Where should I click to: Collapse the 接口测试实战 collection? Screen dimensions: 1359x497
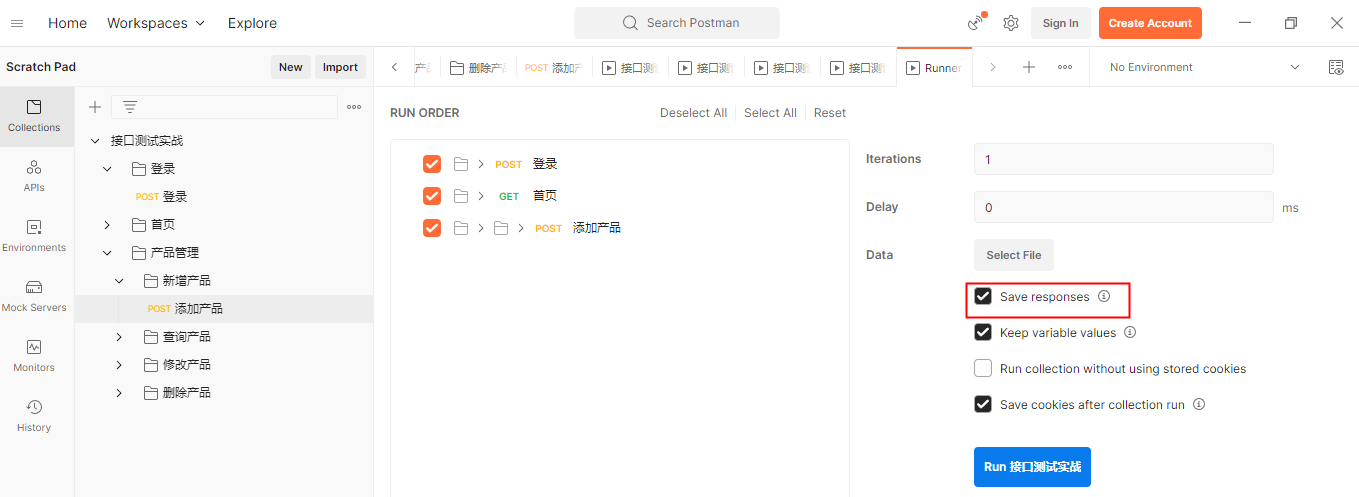pos(95,141)
